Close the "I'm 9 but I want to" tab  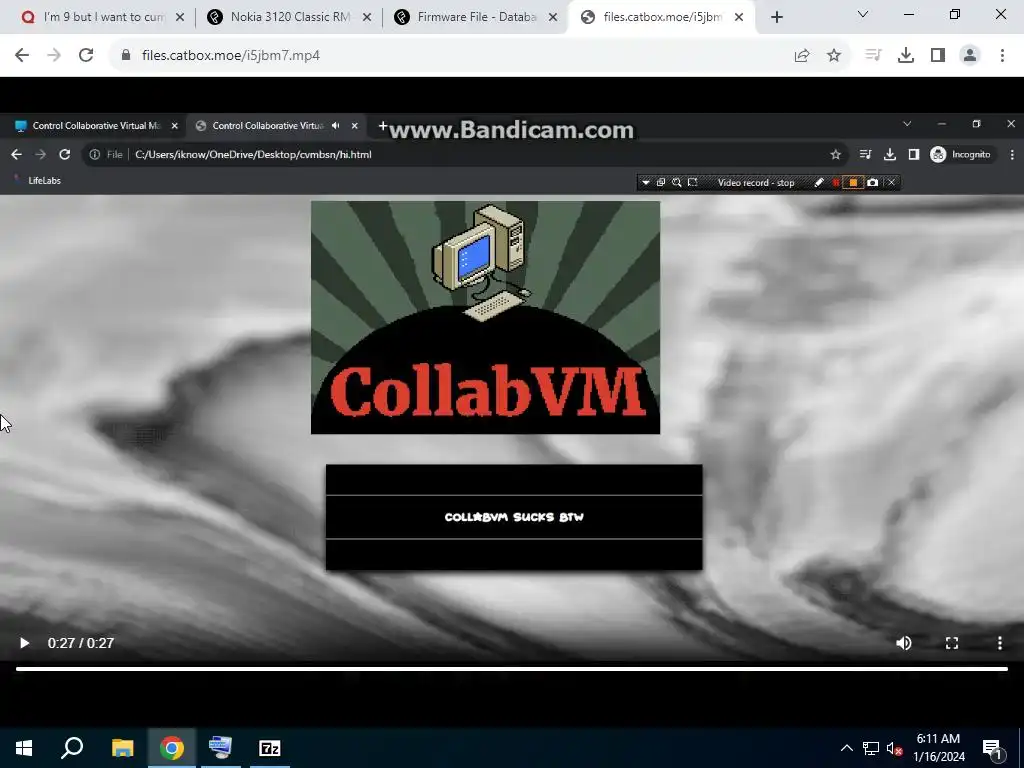(x=180, y=18)
